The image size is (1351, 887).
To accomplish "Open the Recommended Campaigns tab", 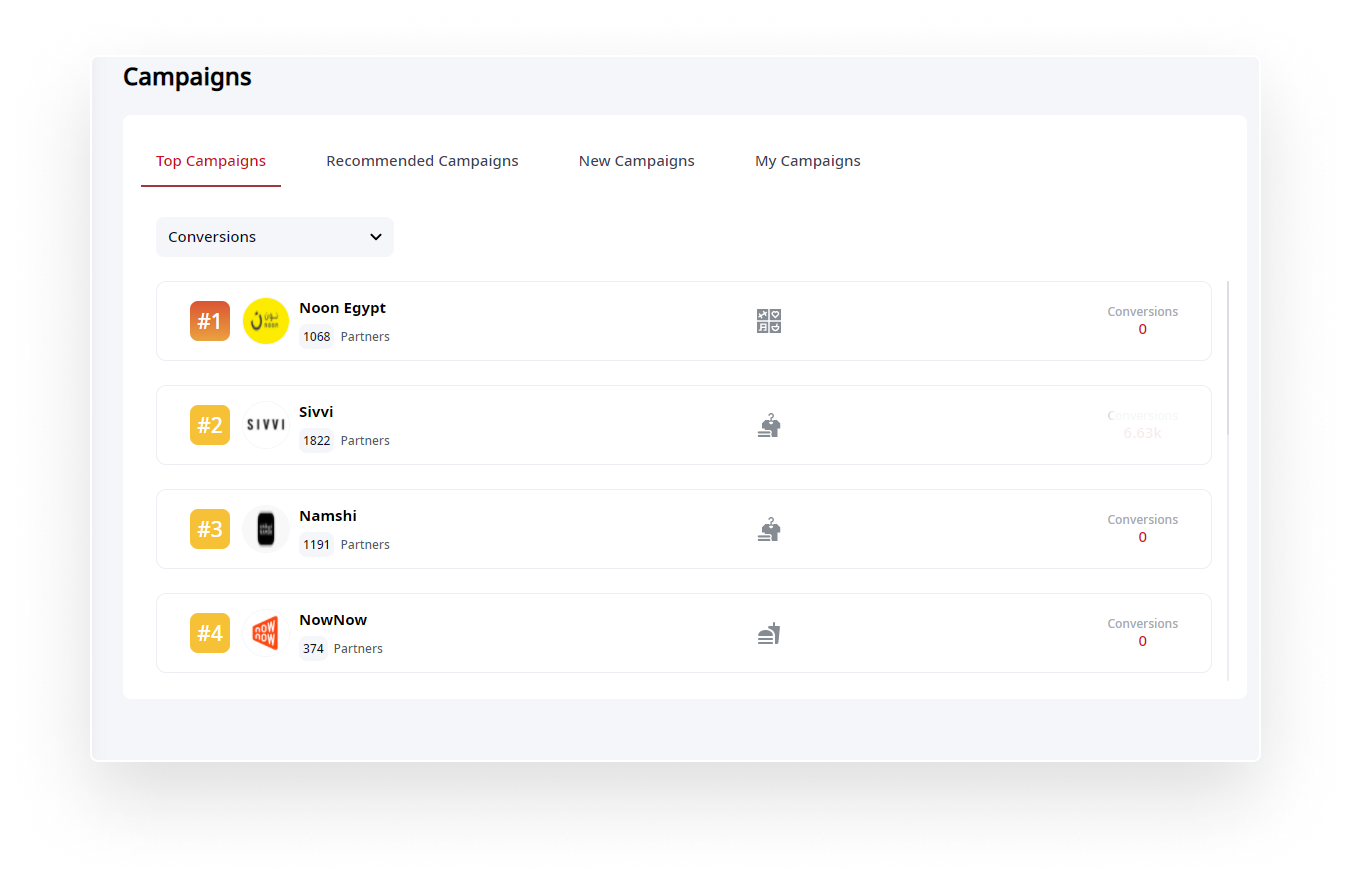I will 422,161.
